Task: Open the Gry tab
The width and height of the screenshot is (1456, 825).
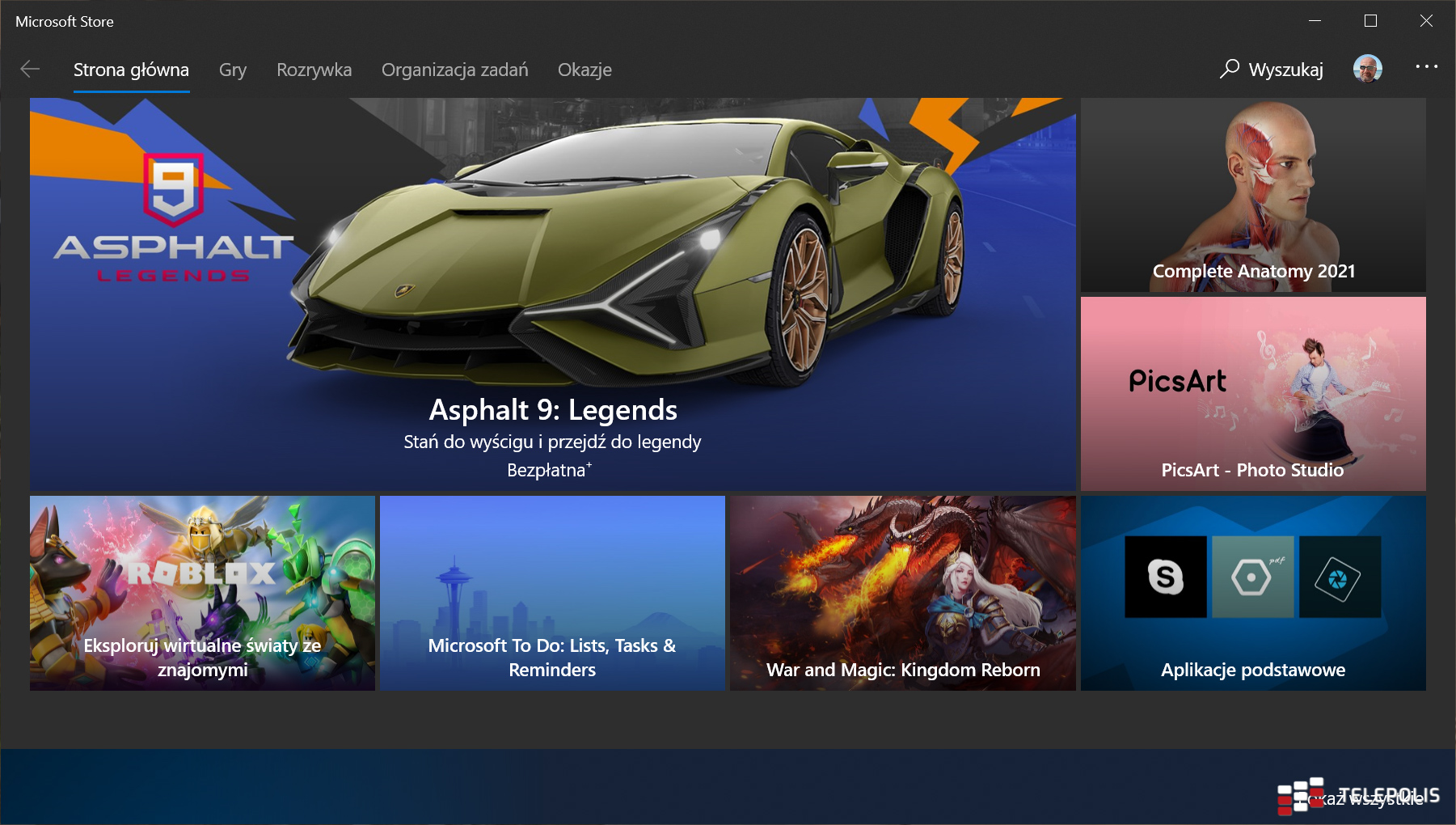Action: [x=233, y=70]
